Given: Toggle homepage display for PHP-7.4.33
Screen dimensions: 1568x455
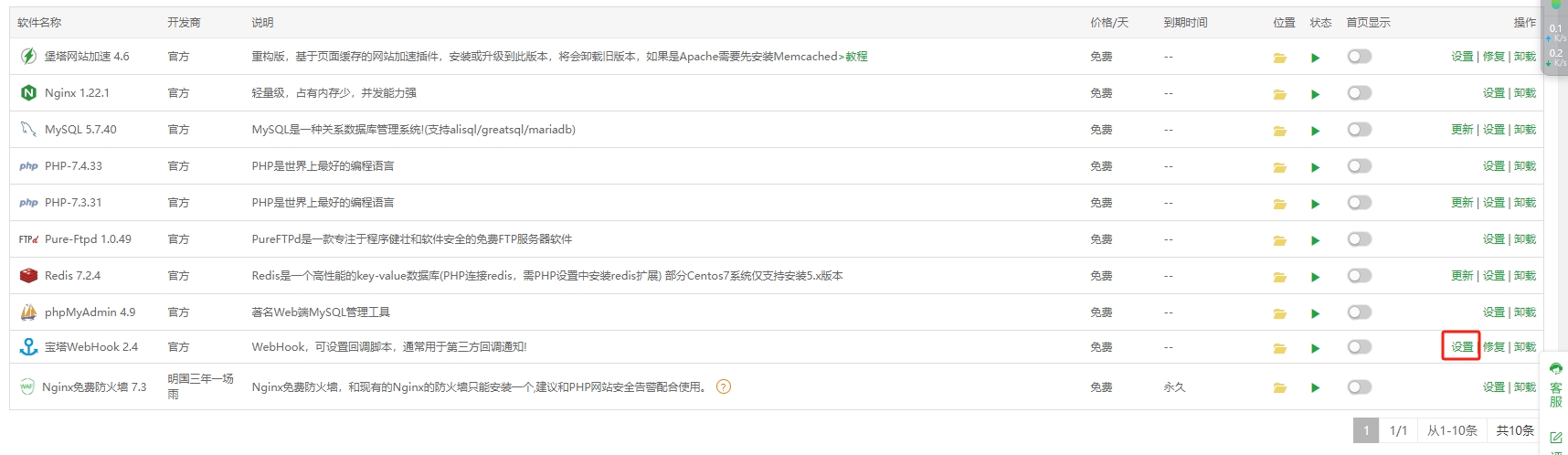Looking at the screenshot, I should pyautogui.click(x=1359, y=166).
